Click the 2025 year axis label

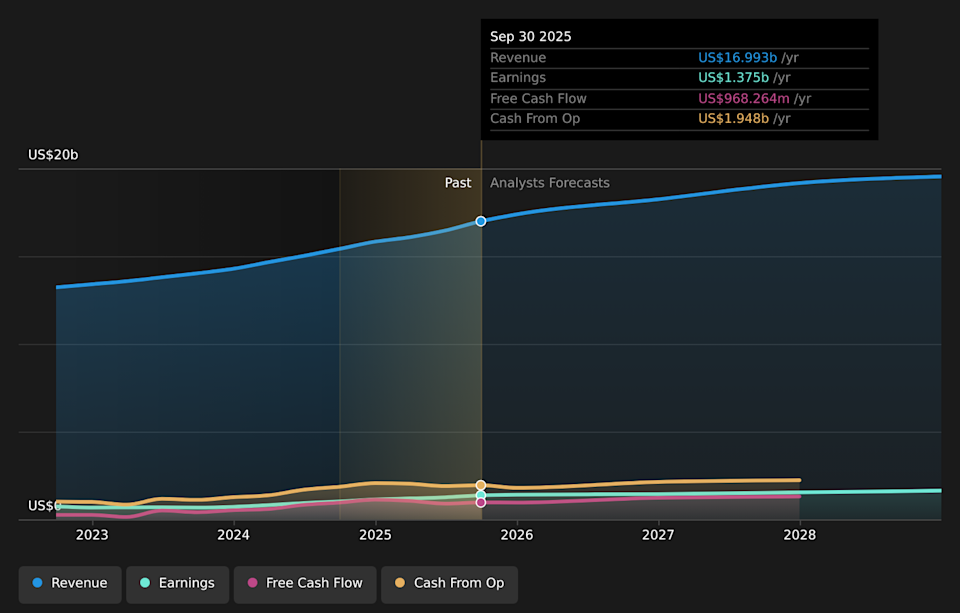375,535
